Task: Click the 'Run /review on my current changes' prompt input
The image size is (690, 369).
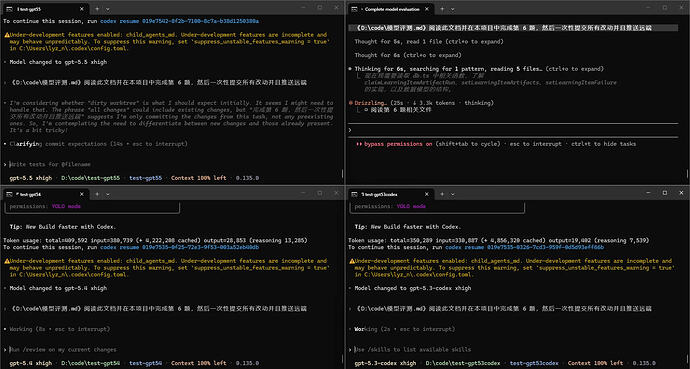Action: click(x=63, y=350)
